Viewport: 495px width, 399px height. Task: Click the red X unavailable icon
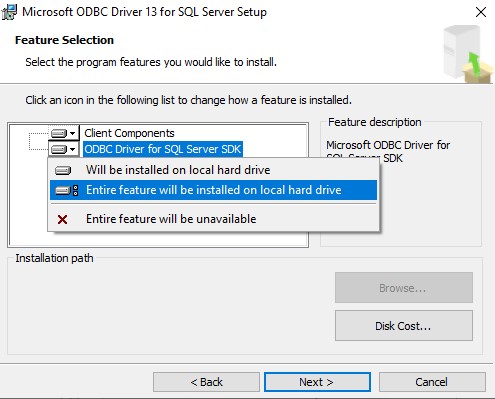pyautogui.click(x=62, y=219)
